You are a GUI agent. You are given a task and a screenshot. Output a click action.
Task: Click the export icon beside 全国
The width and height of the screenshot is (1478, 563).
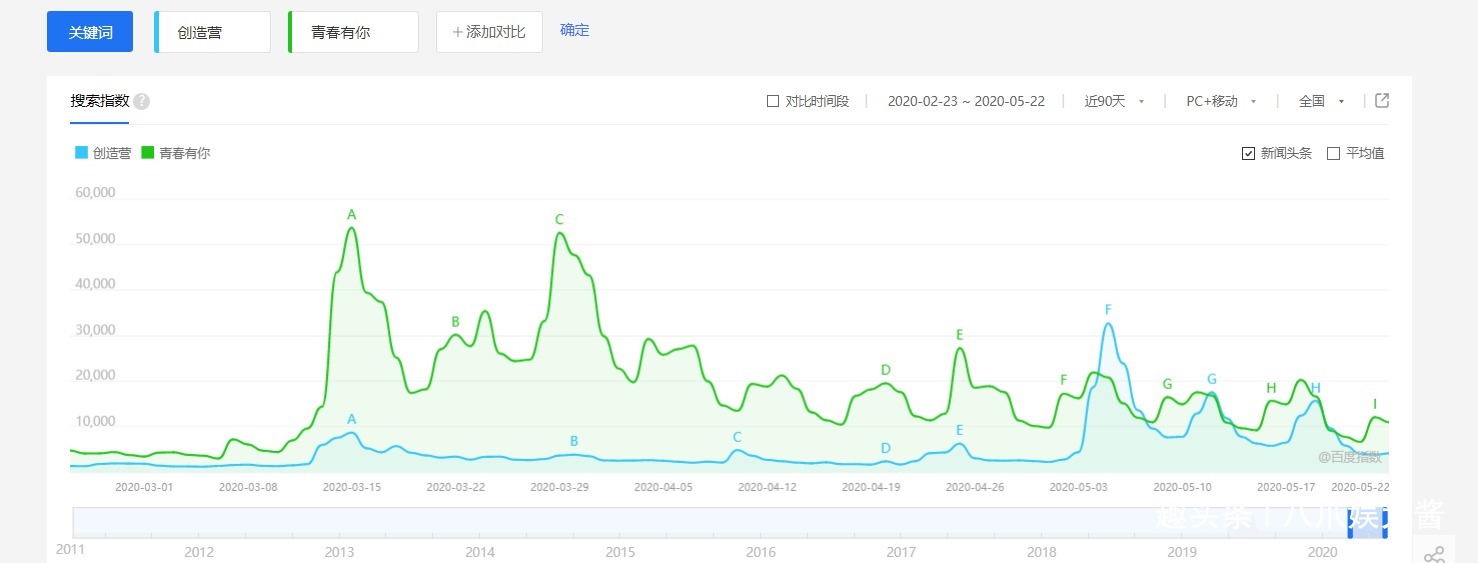pos(1382,101)
